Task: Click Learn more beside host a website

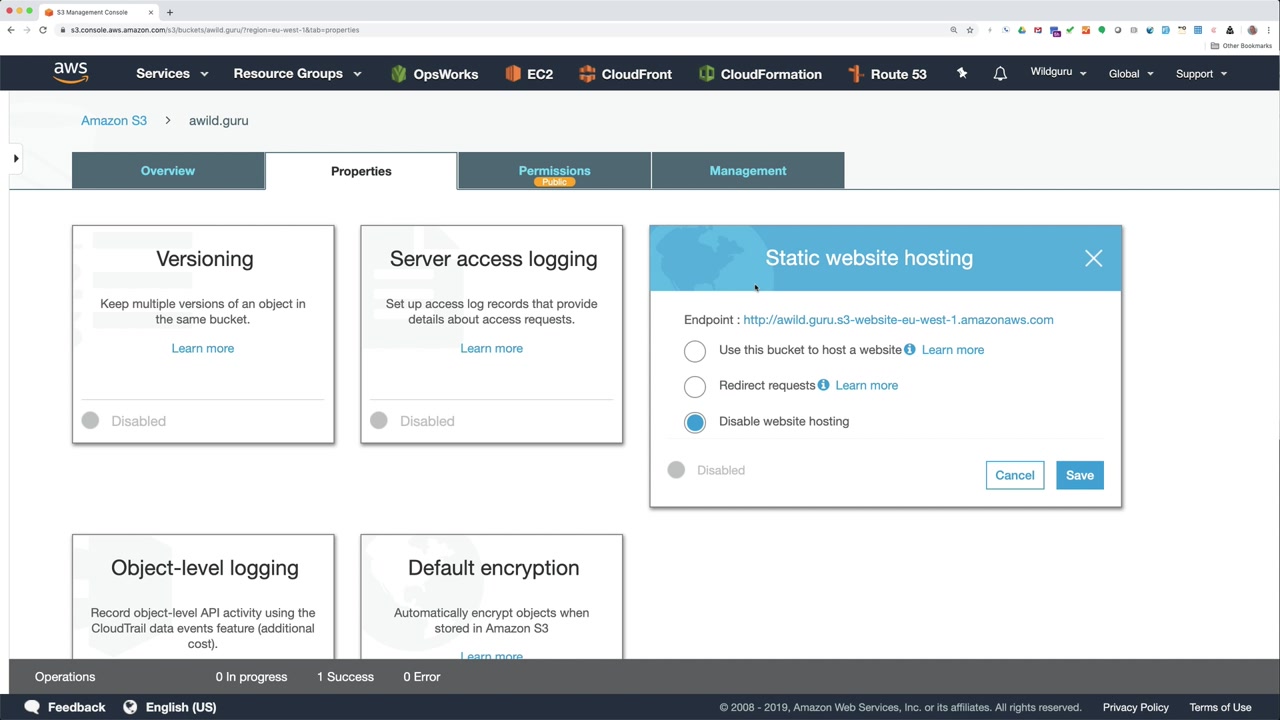Action: pyautogui.click(x=953, y=350)
